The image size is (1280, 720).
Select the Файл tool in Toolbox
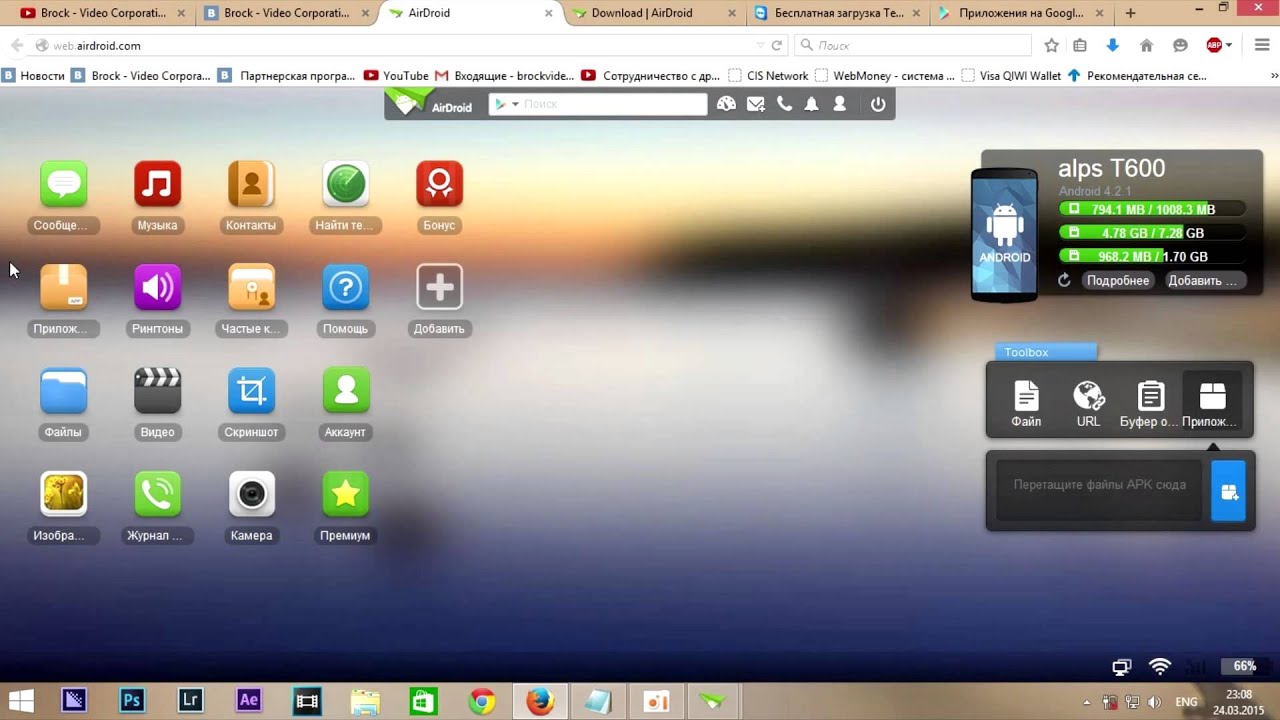pos(1026,404)
